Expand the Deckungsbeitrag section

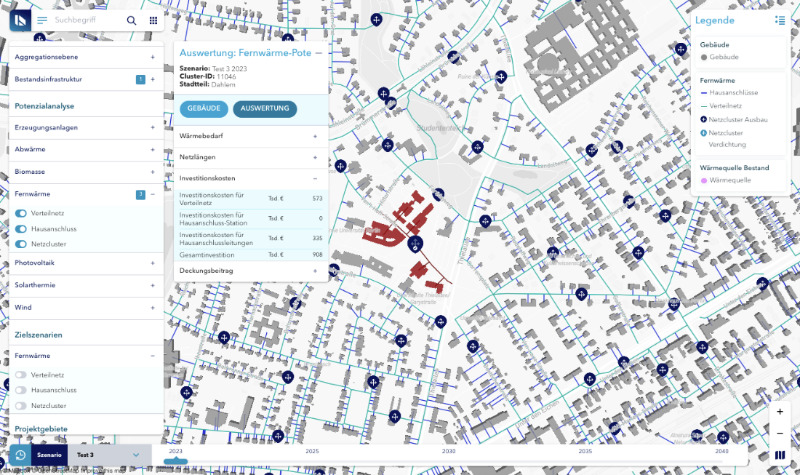click(315, 270)
